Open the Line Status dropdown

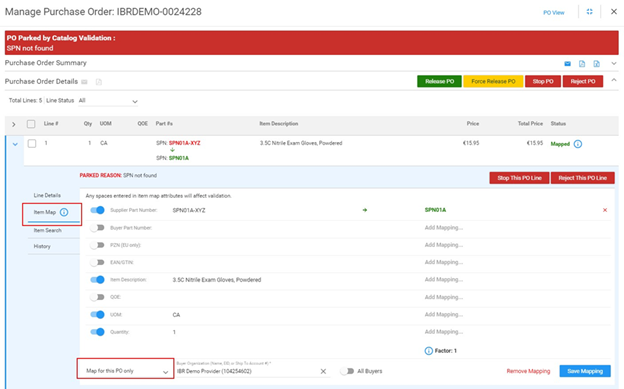tap(108, 101)
